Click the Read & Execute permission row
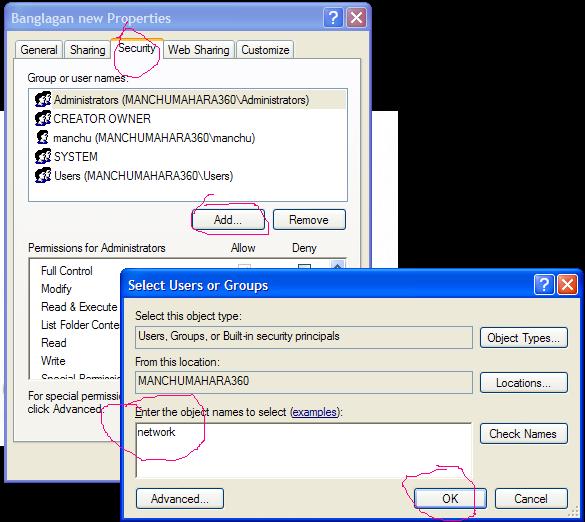Image resolution: width=585 pixels, height=522 pixels. pyautogui.click(x=79, y=307)
